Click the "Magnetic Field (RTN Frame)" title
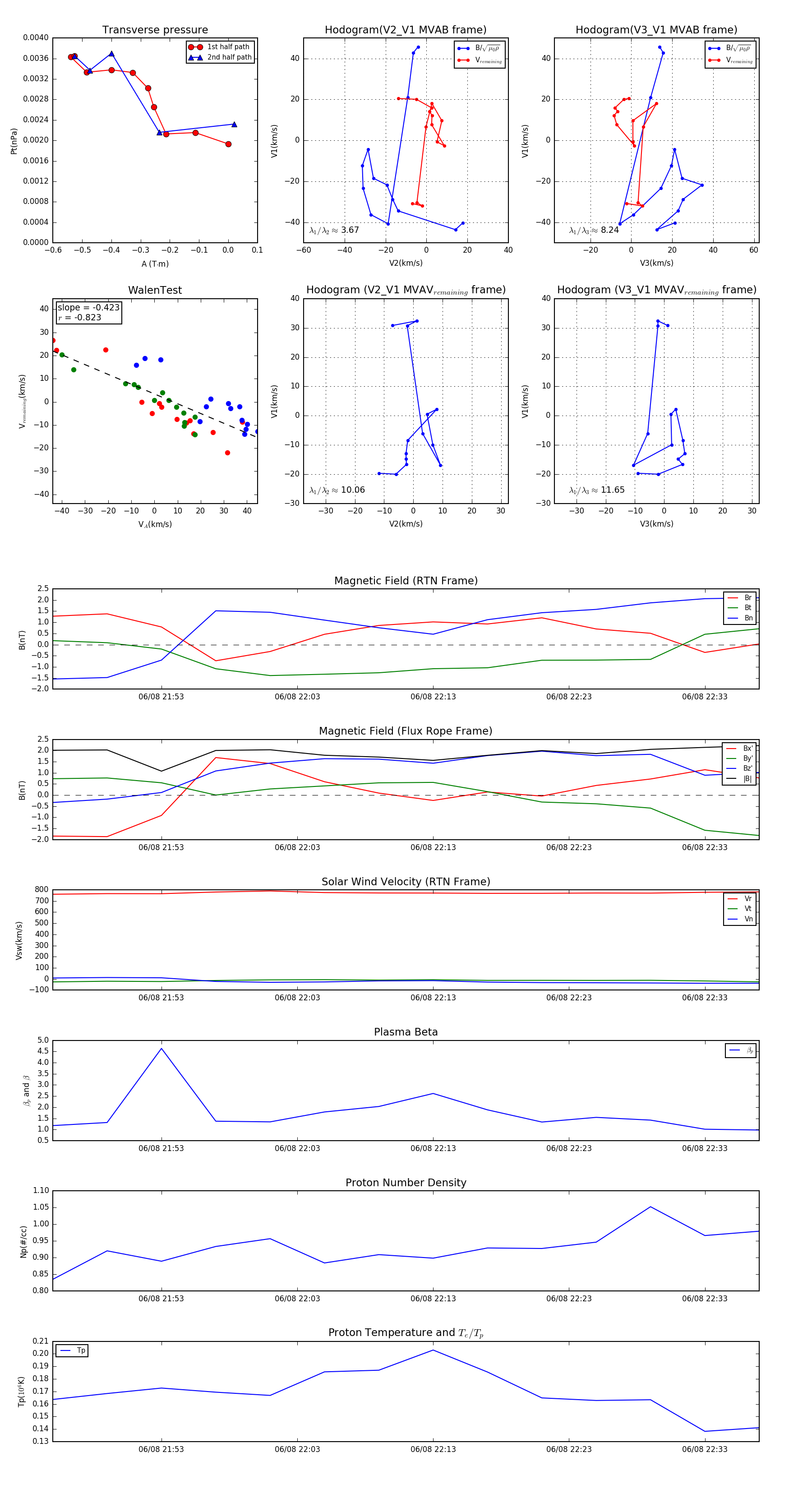 click(x=406, y=581)
